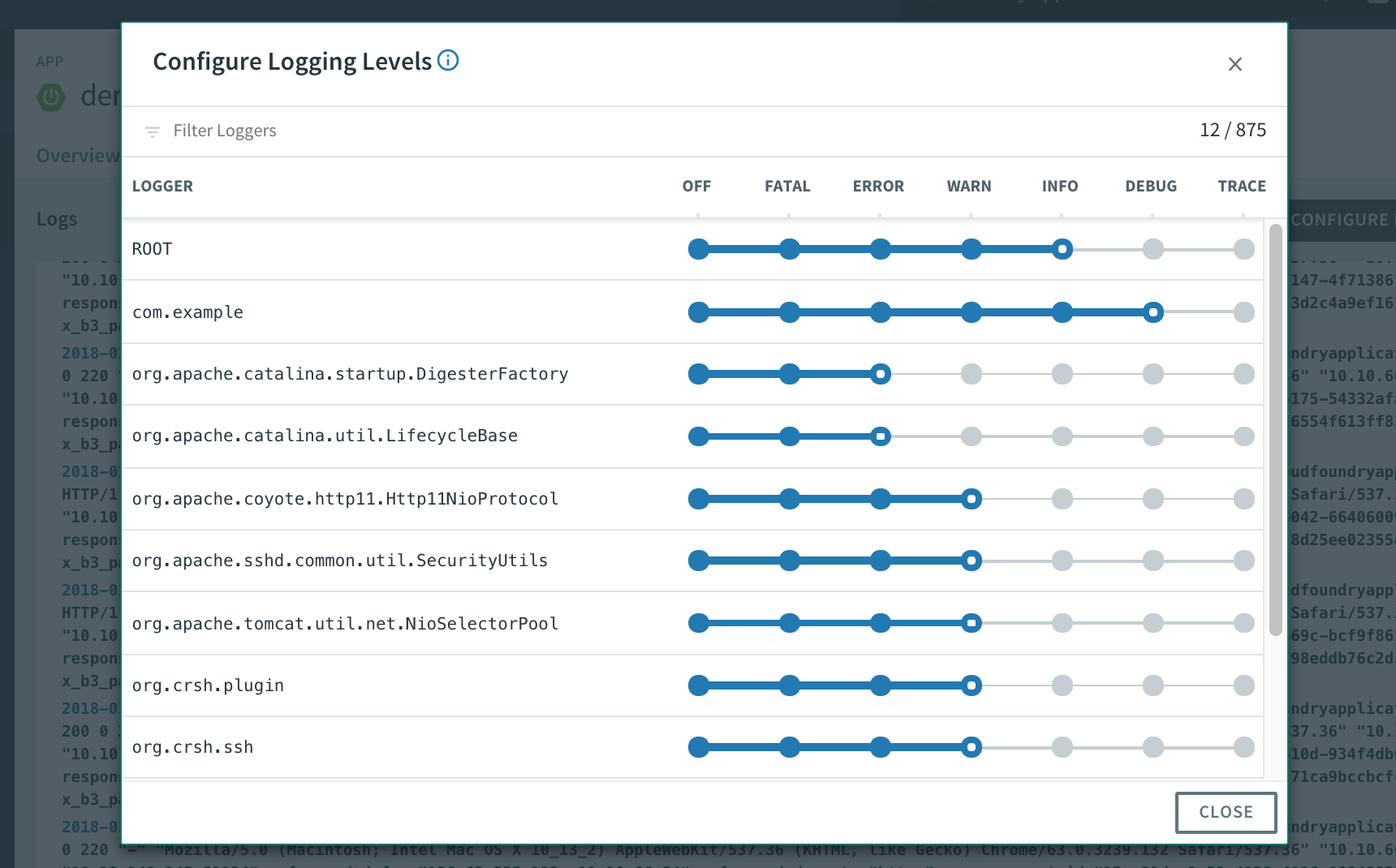Set org.crsh.ssh logger to INFO
Image resolution: width=1396 pixels, height=868 pixels.
(x=1062, y=747)
